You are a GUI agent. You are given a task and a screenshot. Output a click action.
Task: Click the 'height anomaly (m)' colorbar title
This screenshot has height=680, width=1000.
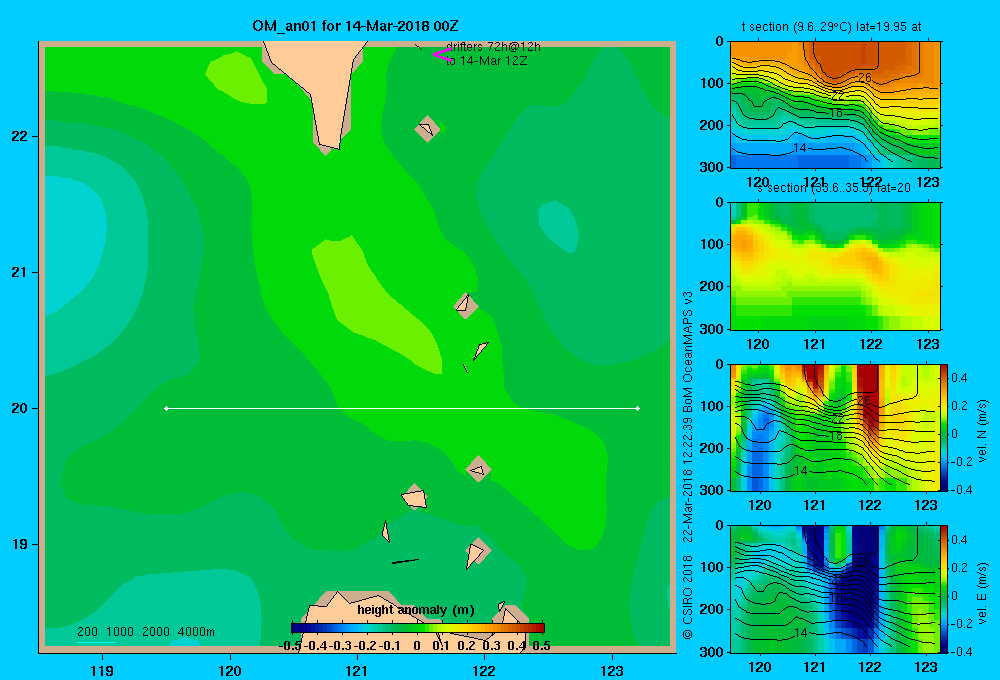point(416,610)
